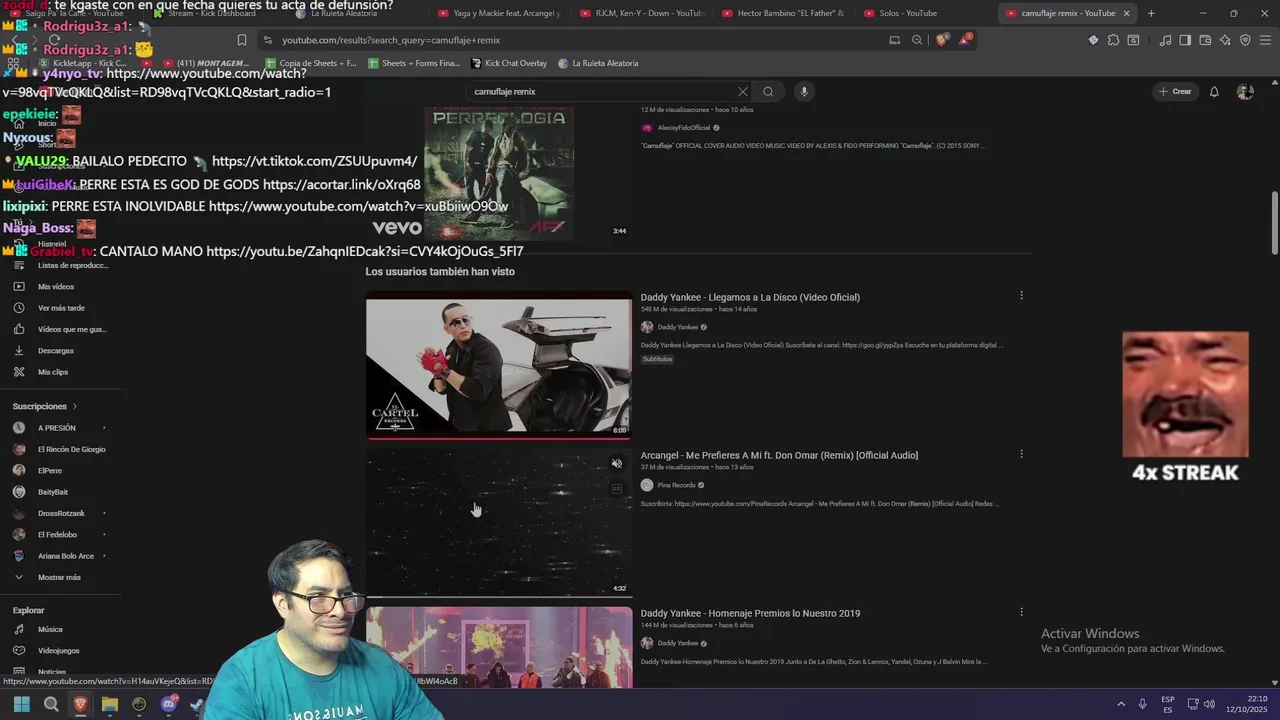Open Mis clips in the sidebar
The width and height of the screenshot is (1280, 720).
(53, 372)
